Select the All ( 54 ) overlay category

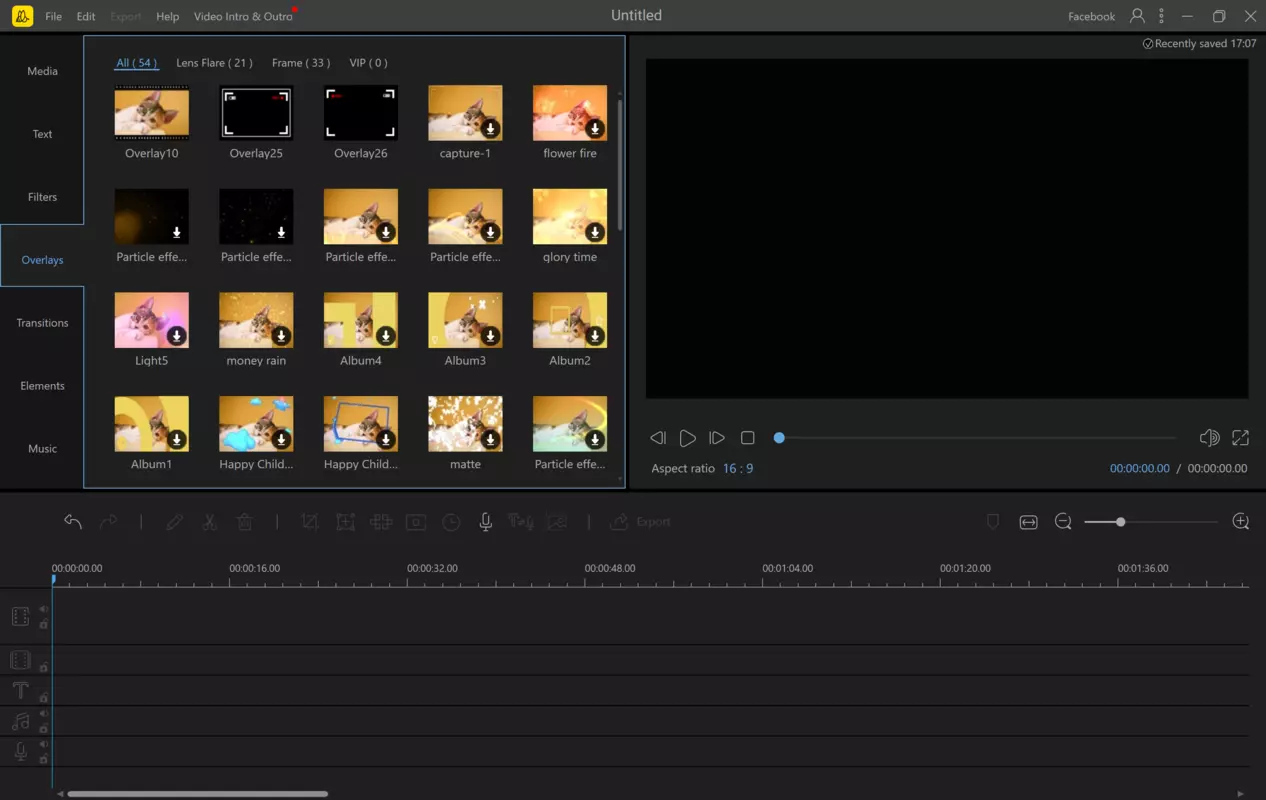pyautogui.click(x=136, y=63)
